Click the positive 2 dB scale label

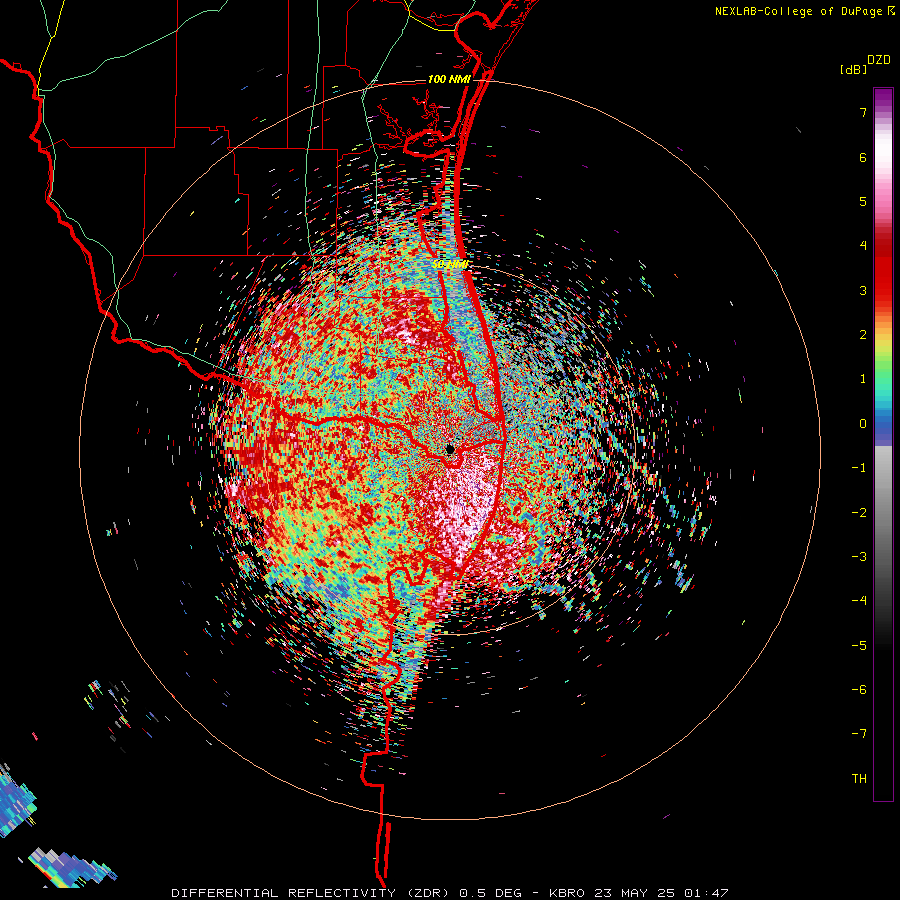(863, 335)
